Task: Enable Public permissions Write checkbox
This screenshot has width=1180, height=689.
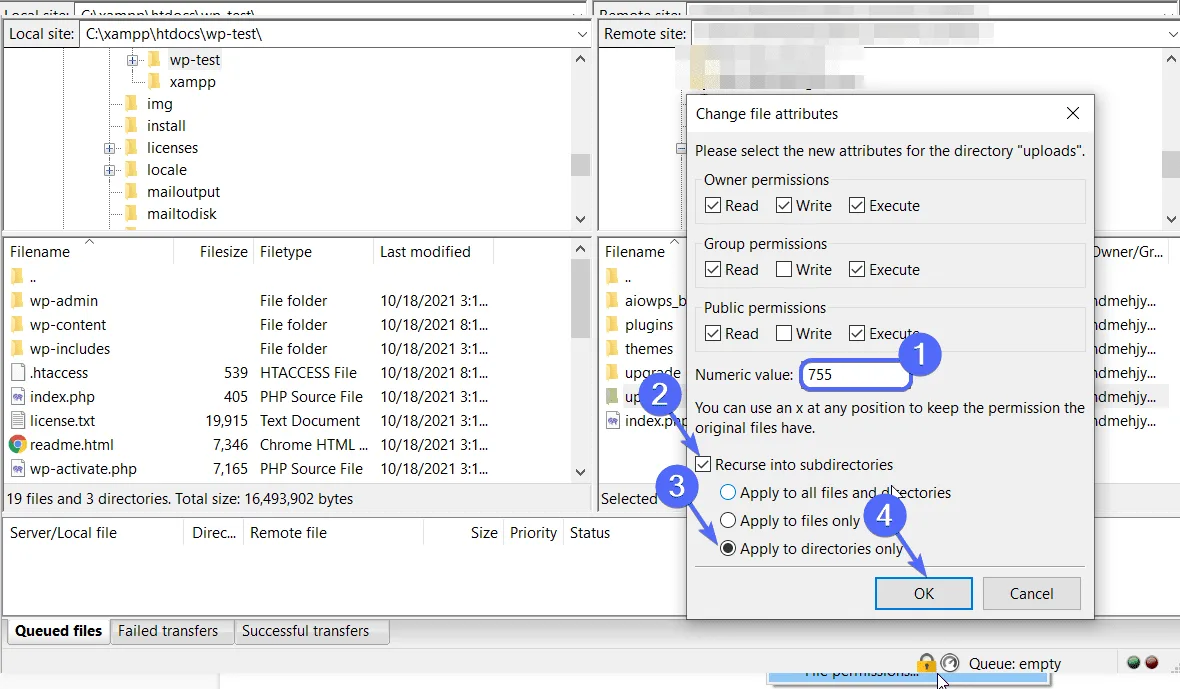Action: (x=783, y=333)
